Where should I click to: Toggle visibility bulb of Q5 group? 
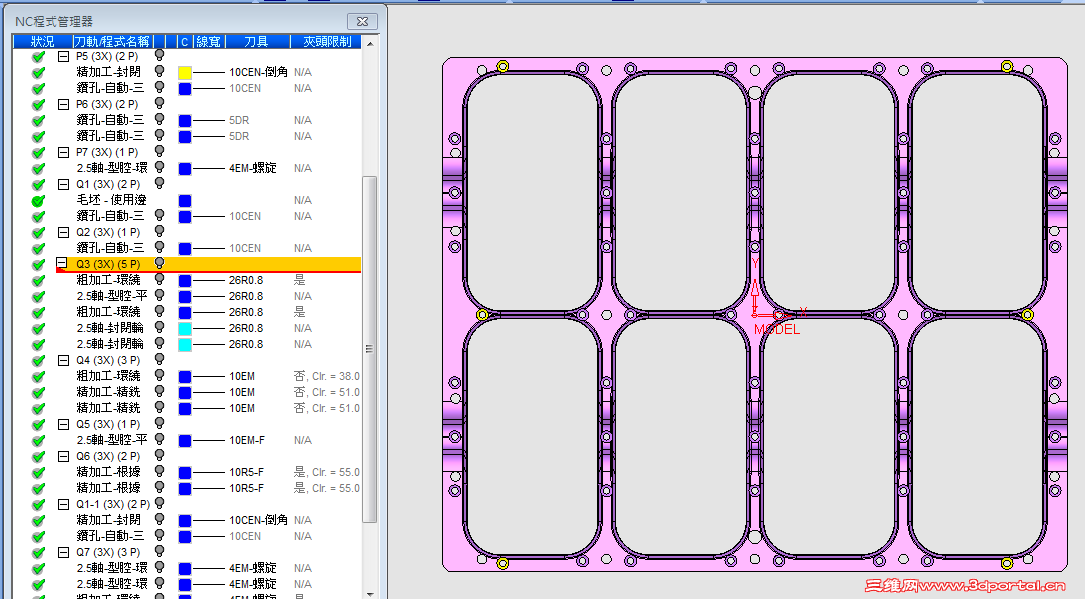pyautogui.click(x=159, y=423)
